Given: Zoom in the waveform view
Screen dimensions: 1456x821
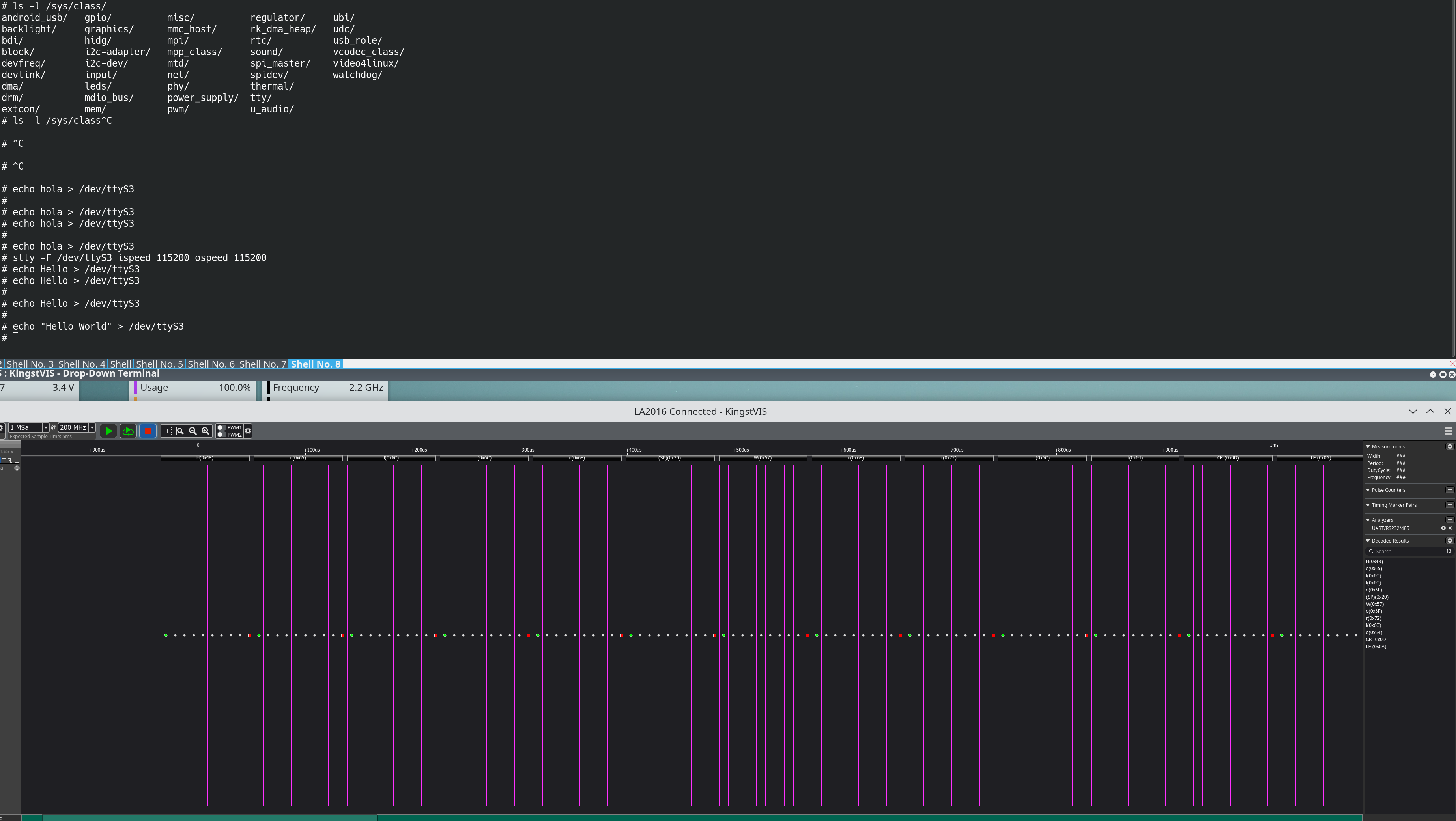Looking at the screenshot, I should (206, 431).
